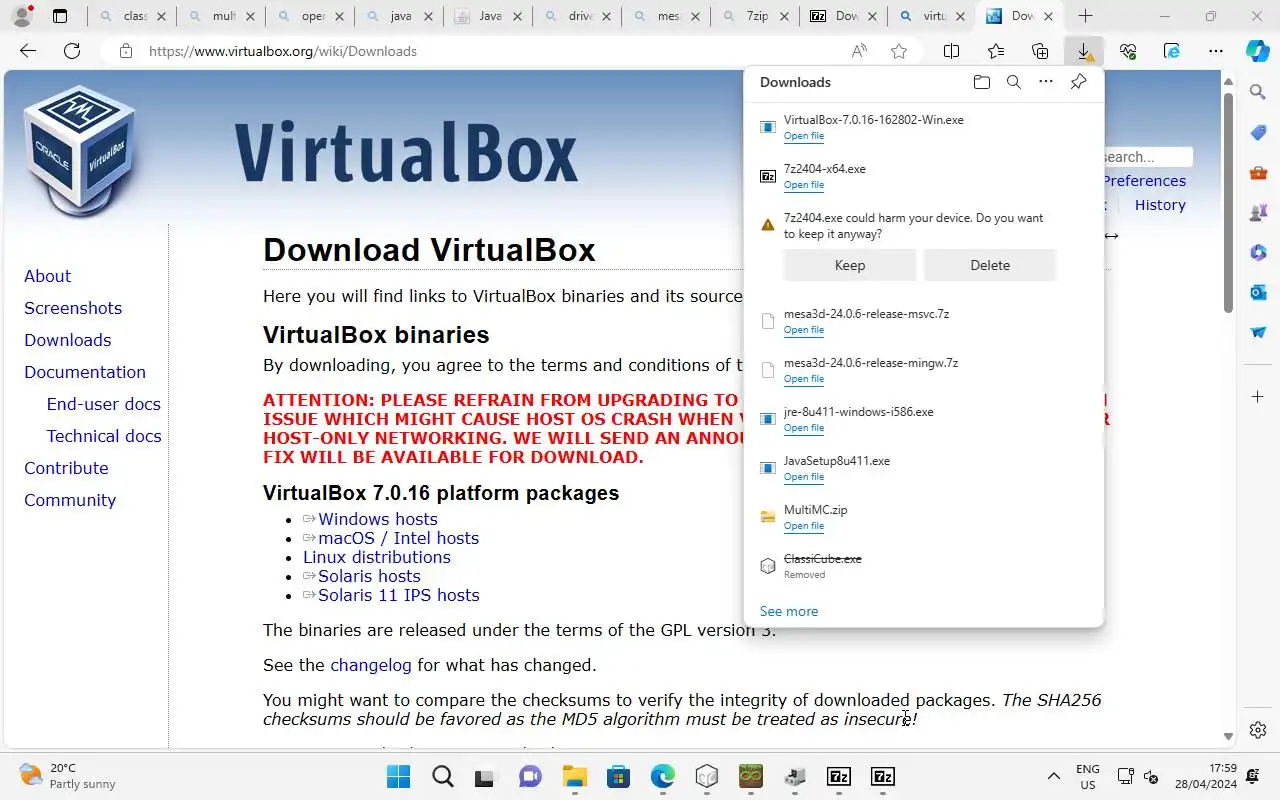View the changelog link
Image resolution: width=1280 pixels, height=800 pixels.
[x=371, y=665]
